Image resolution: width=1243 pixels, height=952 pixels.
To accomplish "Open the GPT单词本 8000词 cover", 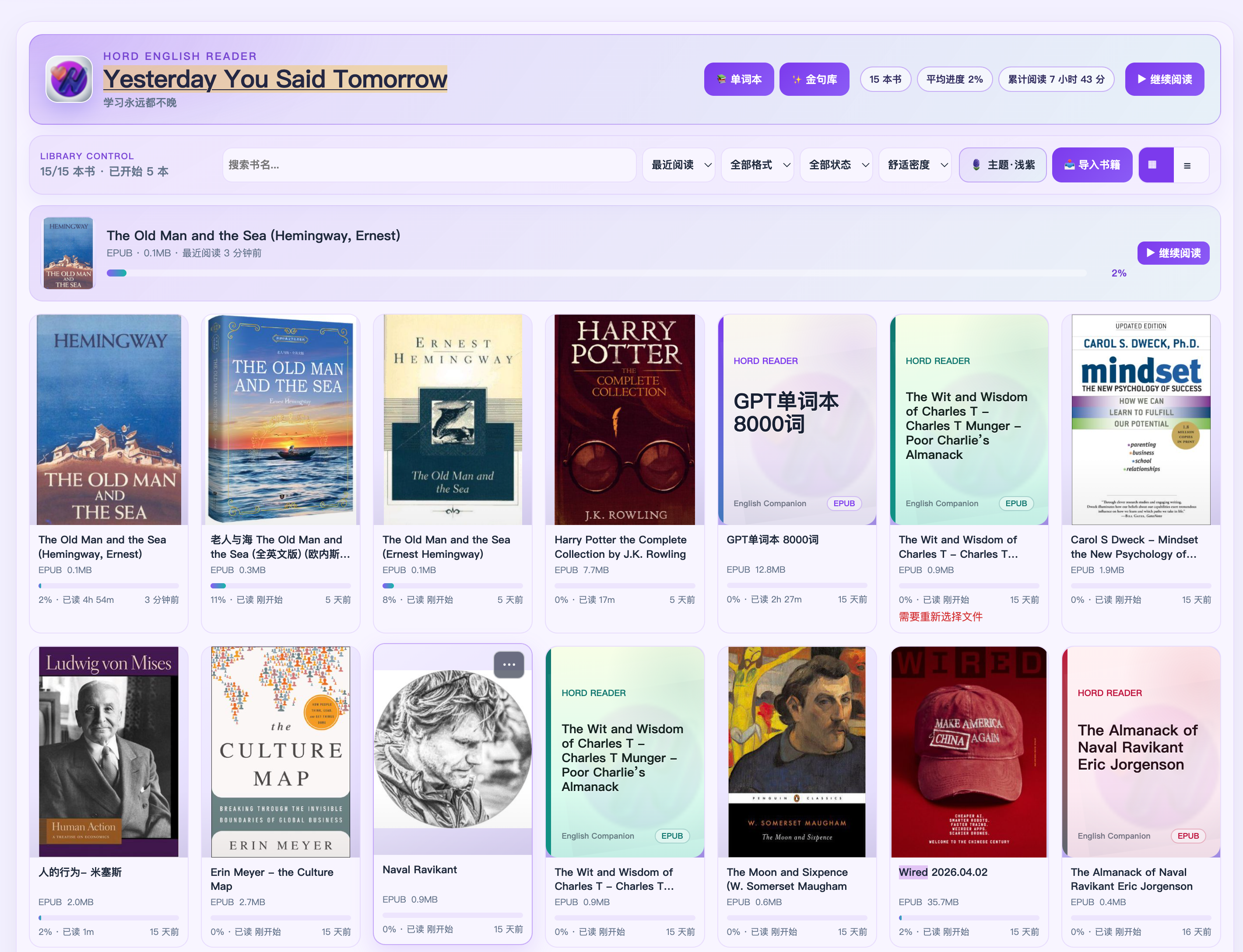I will [x=797, y=420].
